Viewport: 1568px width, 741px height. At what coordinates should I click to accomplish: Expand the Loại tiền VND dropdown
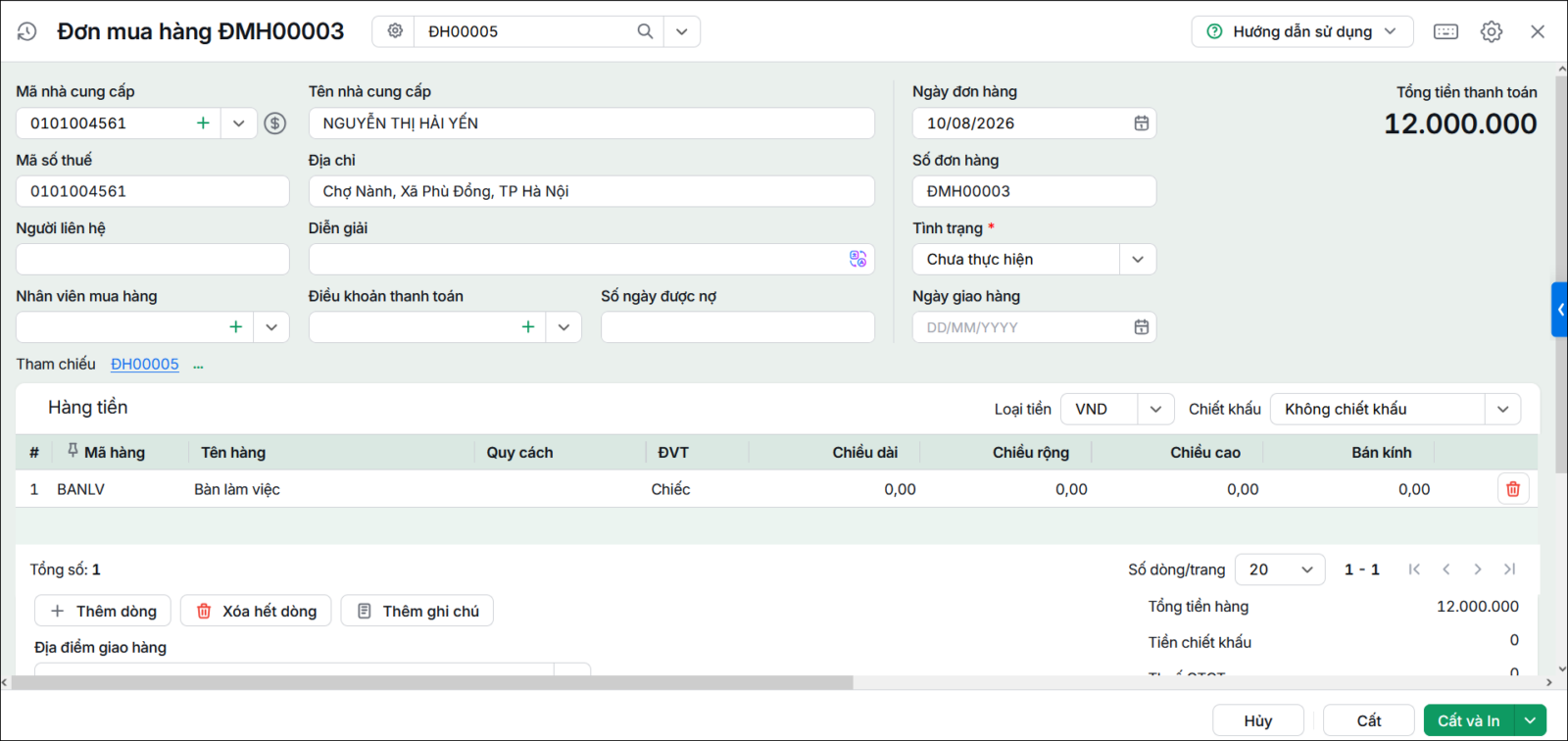pos(1155,409)
